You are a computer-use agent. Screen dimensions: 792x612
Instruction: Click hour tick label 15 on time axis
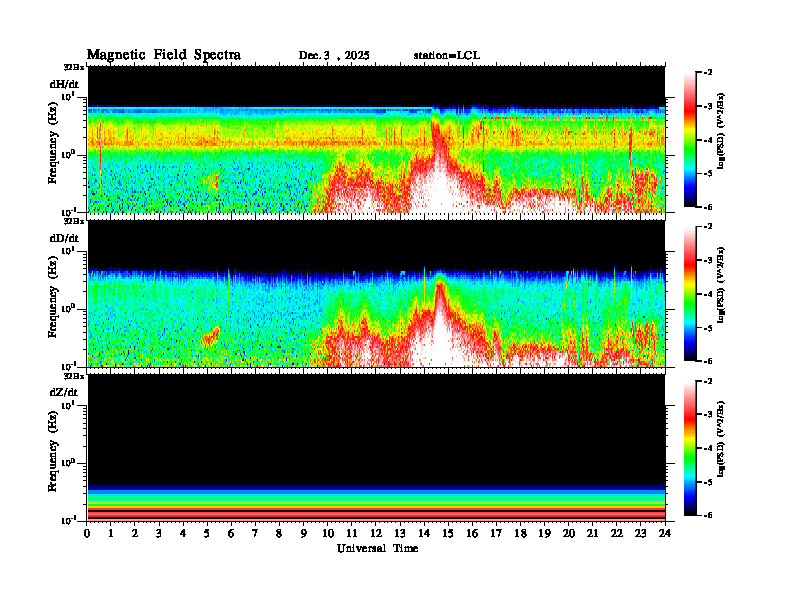pos(448,533)
